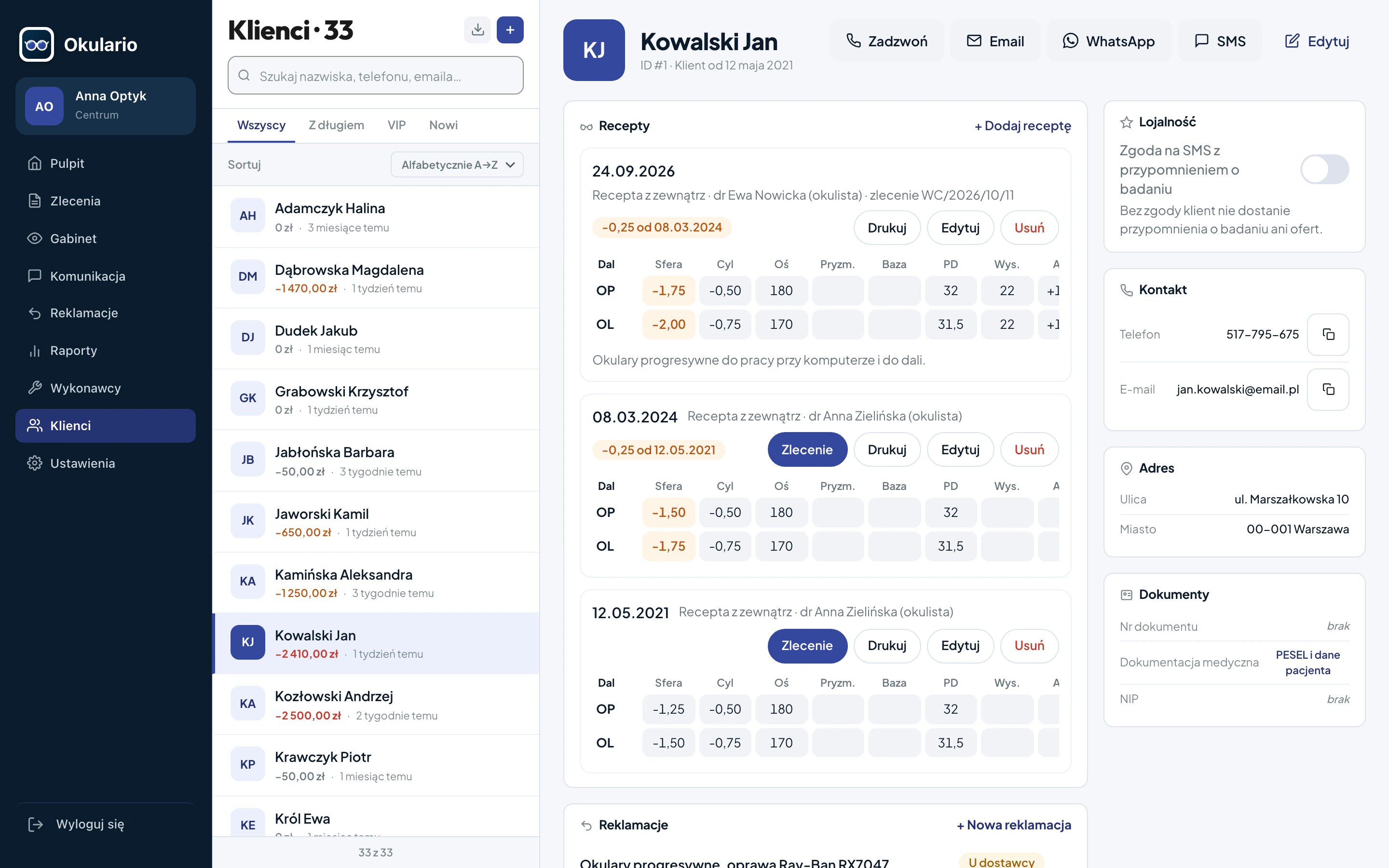Click + Dodaj receptę link
Image resolution: width=1389 pixels, height=868 pixels.
click(1023, 126)
